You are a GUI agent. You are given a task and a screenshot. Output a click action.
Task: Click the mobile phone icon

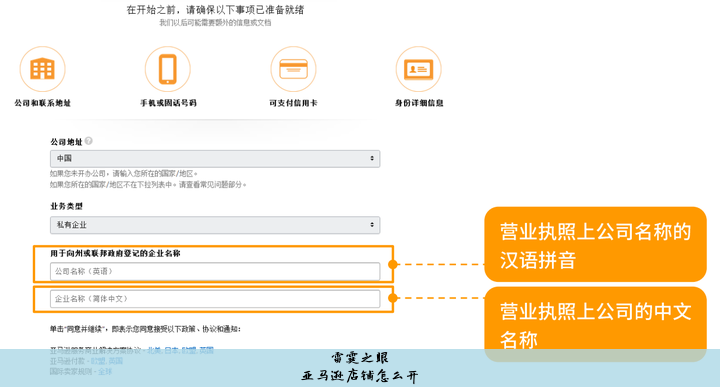coord(168,69)
